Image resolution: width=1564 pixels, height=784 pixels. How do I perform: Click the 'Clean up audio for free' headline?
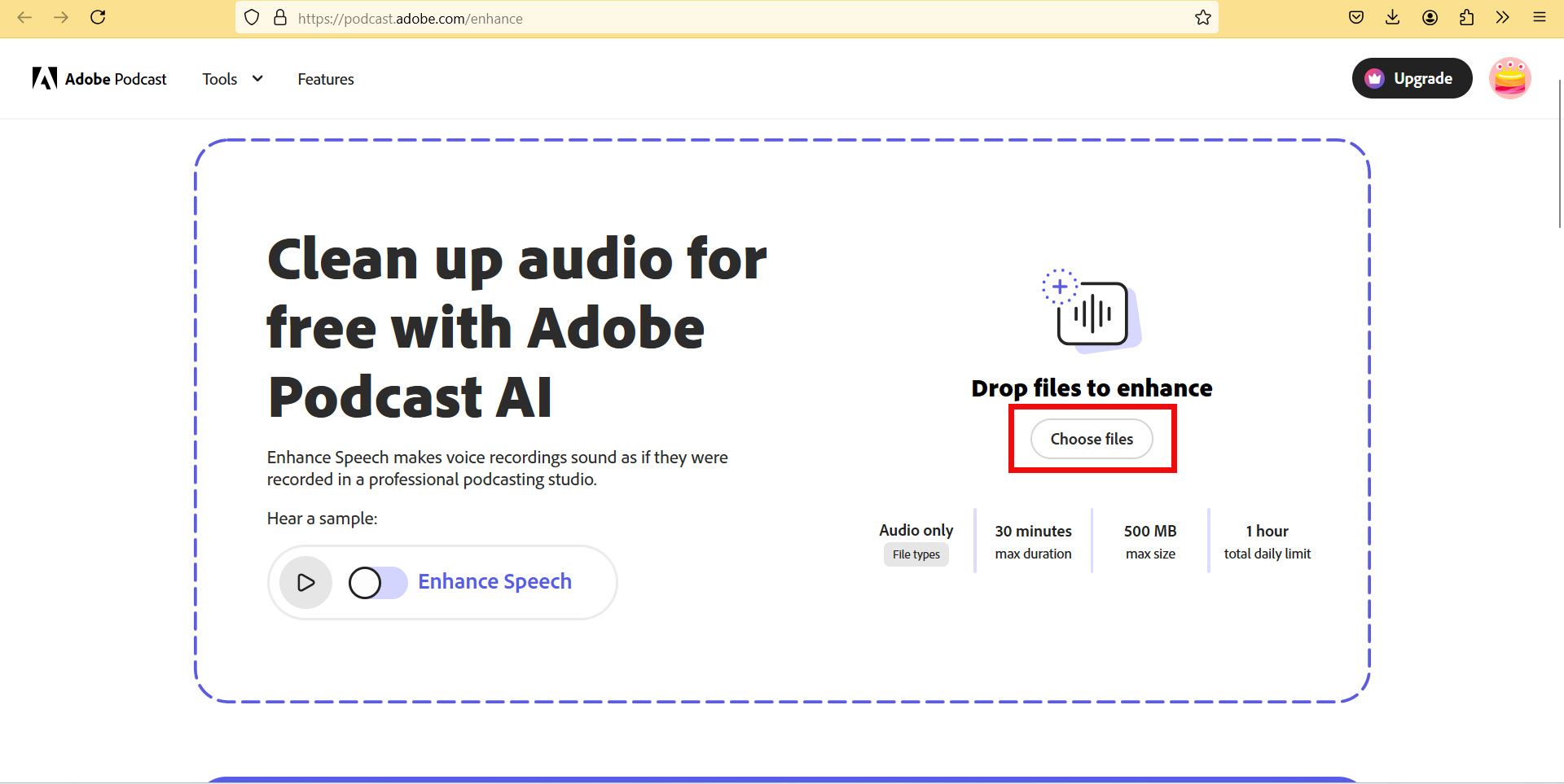(x=516, y=327)
